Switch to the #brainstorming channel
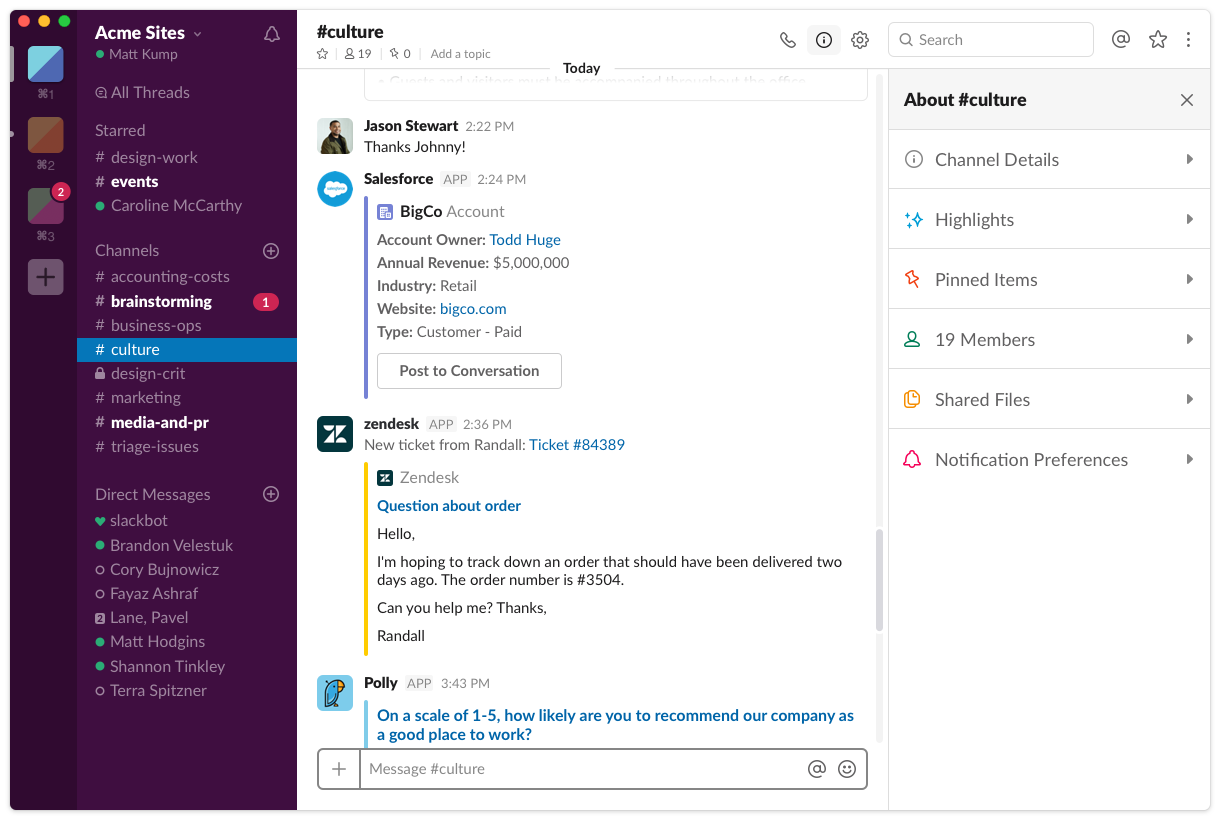This screenshot has width=1220, height=820. tap(163, 301)
